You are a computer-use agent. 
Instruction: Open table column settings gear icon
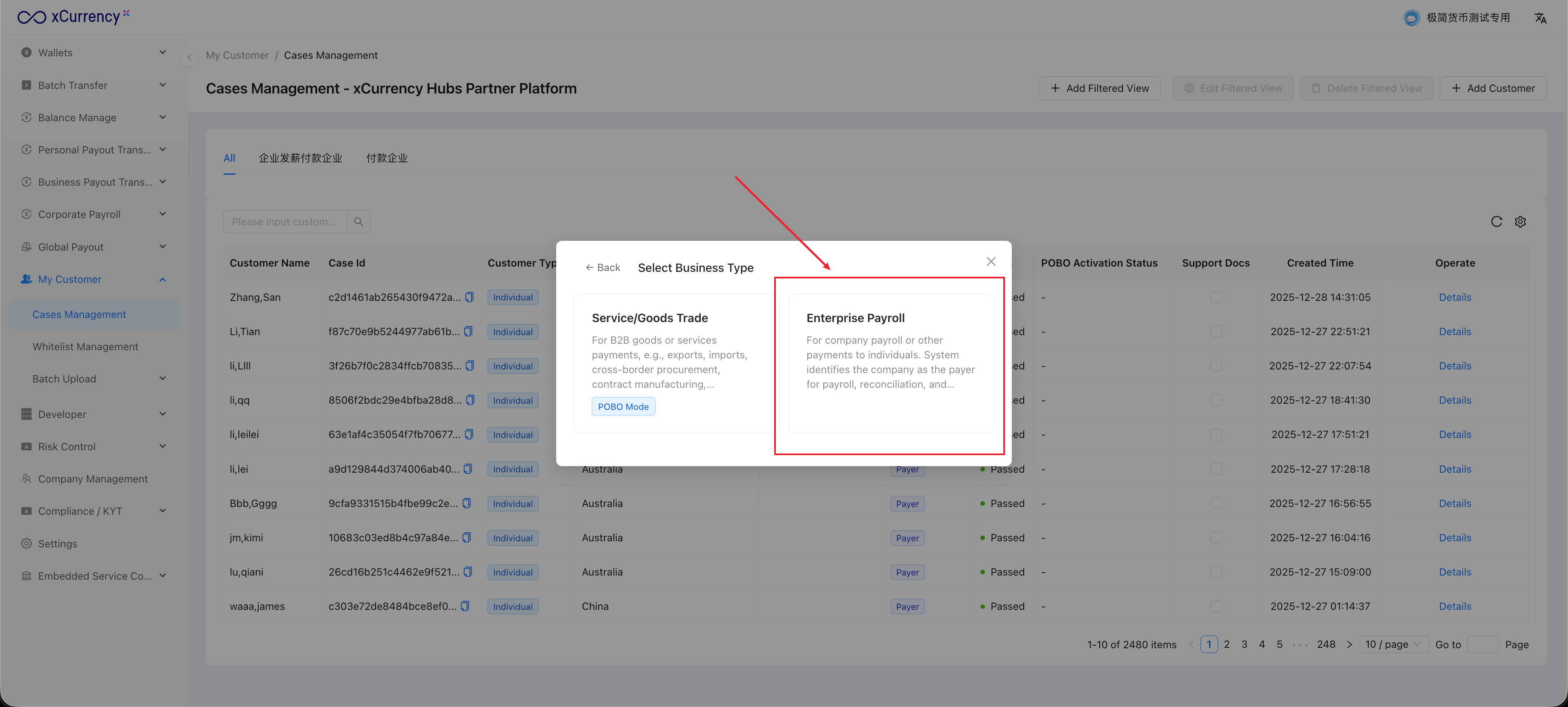click(x=1520, y=222)
